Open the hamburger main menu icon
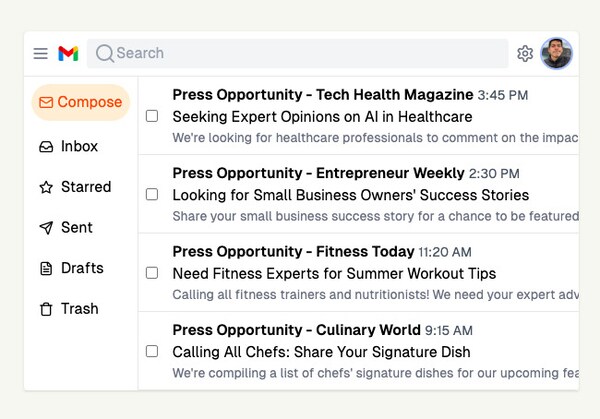 click(40, 54)
